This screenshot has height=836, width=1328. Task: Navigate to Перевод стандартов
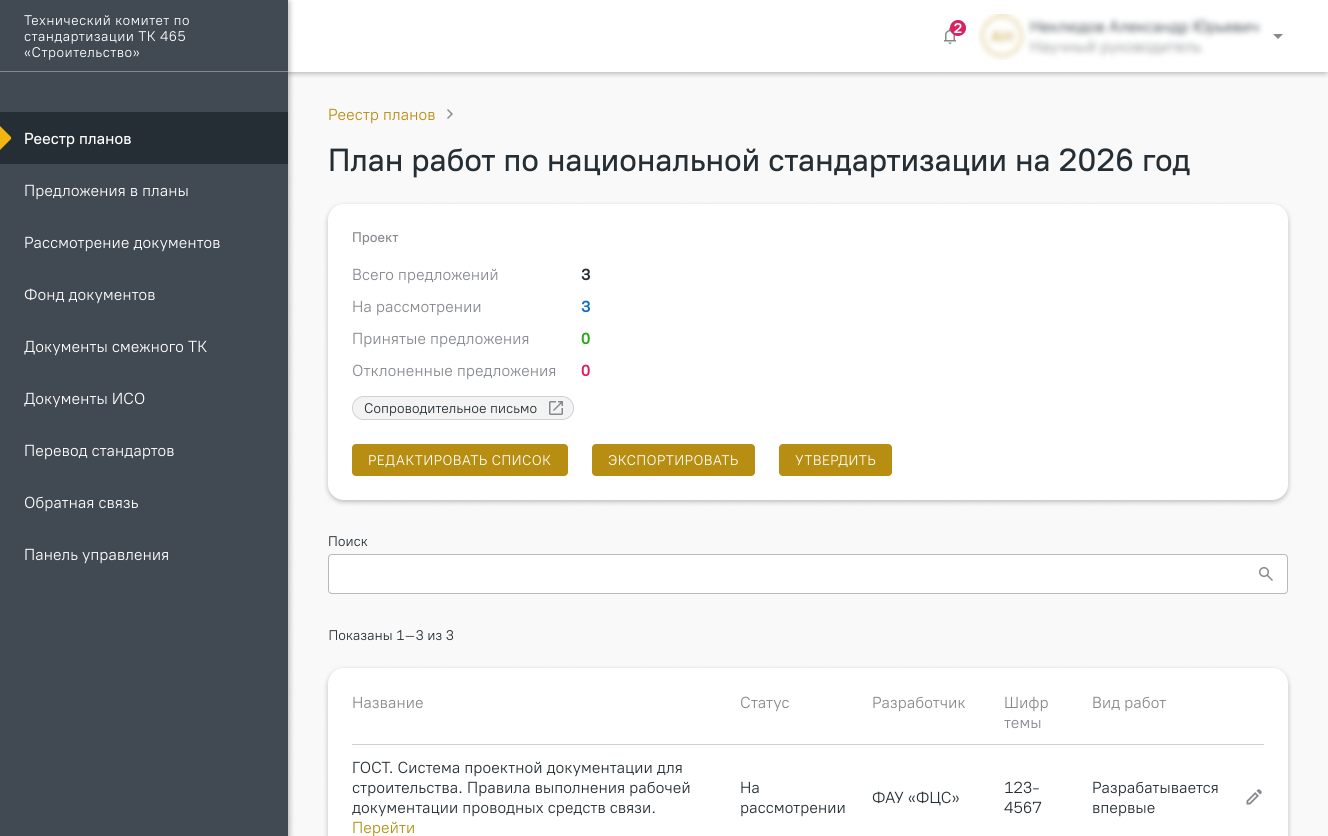pos(99,451)
